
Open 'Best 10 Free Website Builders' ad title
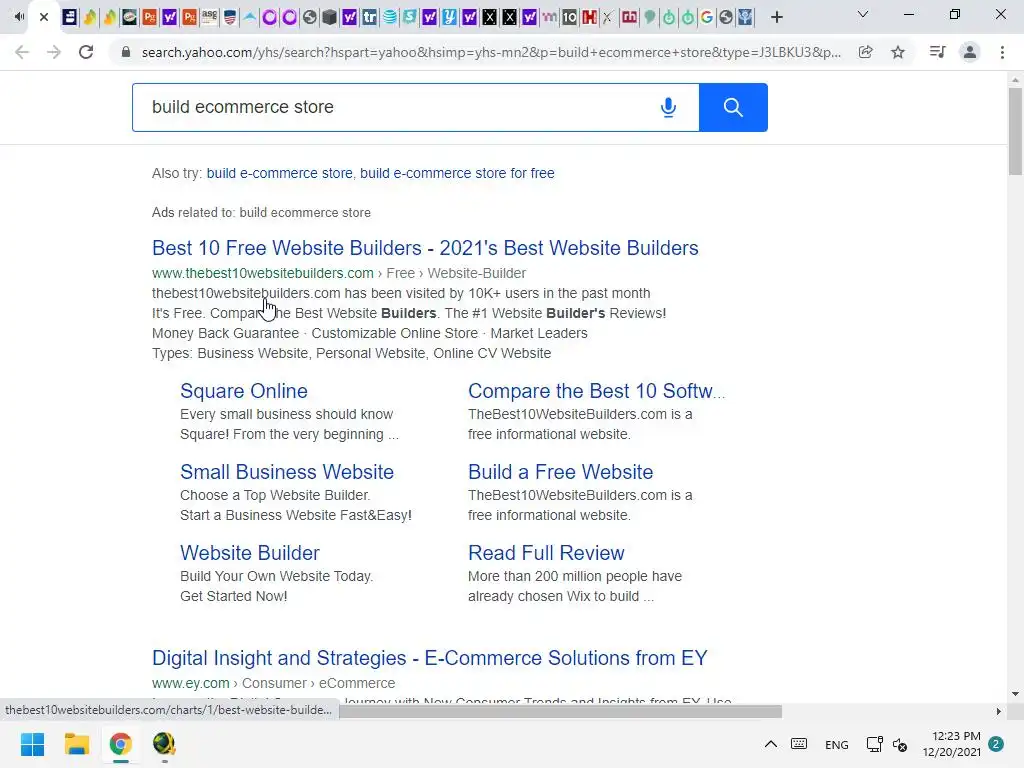tap(425, 248)
